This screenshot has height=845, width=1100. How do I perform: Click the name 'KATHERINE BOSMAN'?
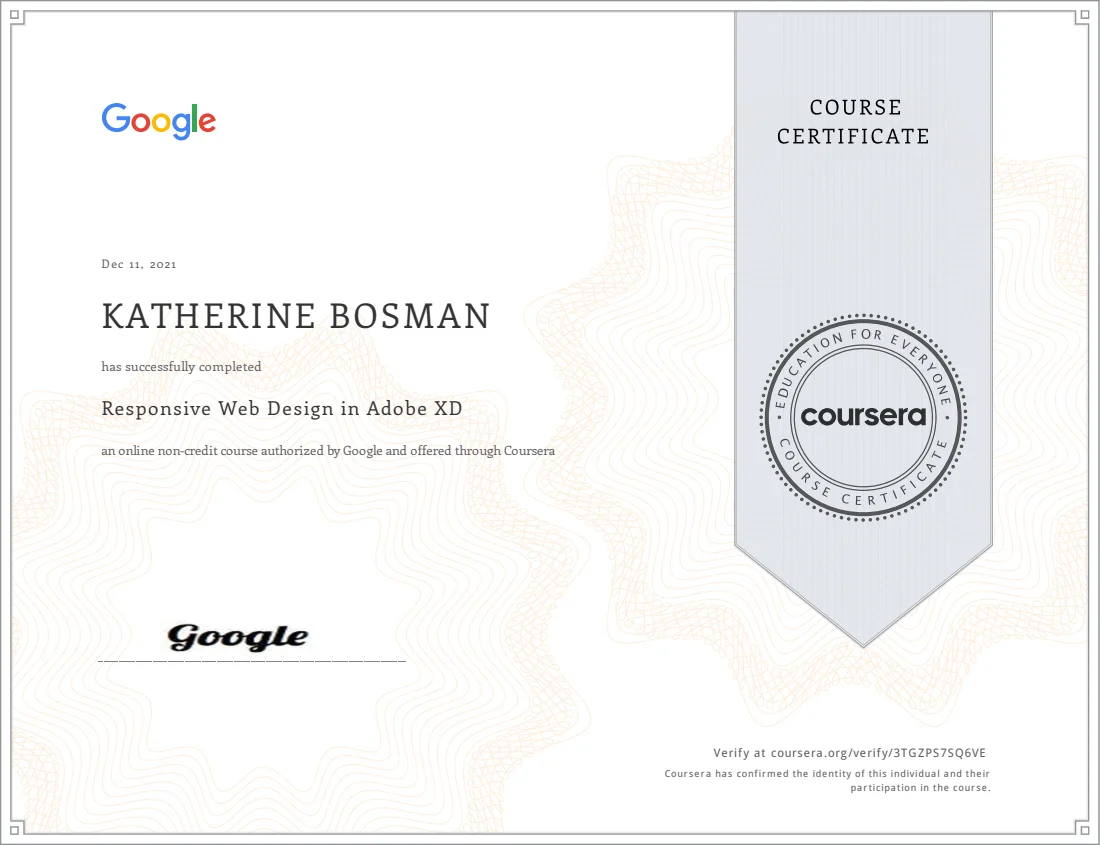tap(295, 316)
